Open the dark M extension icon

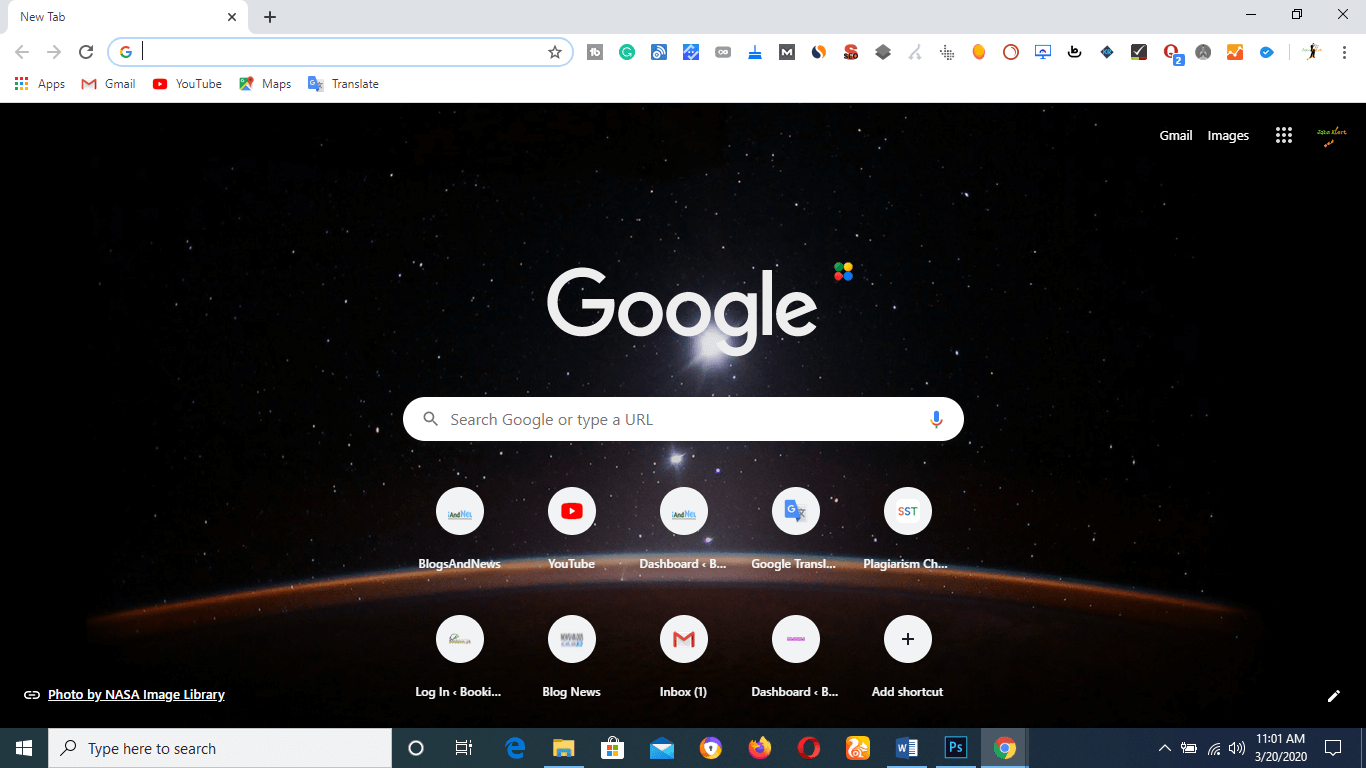(x=787, y=52)
